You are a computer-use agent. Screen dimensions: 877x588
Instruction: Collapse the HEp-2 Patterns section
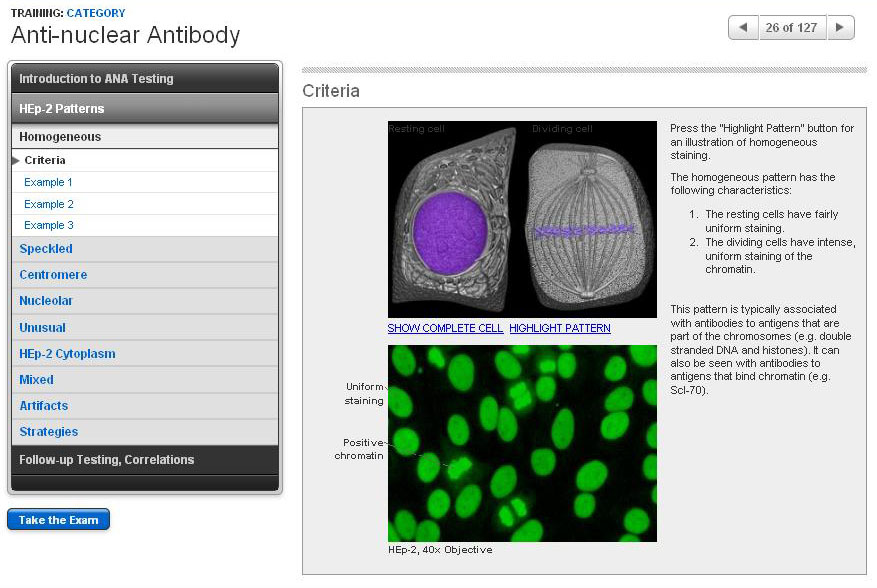(x=144, y=109)
